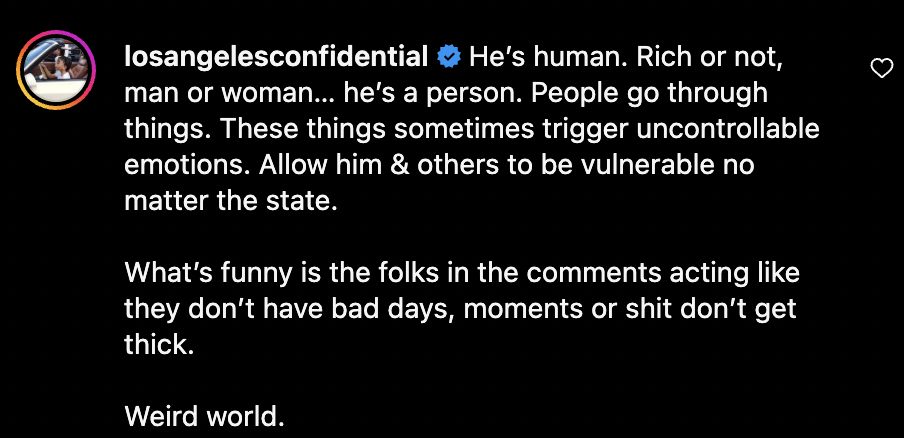The width and height of the screenshot is (904, 438).
Task: Click the word "emotions." in the comment
Action: (x=187, y=165)
